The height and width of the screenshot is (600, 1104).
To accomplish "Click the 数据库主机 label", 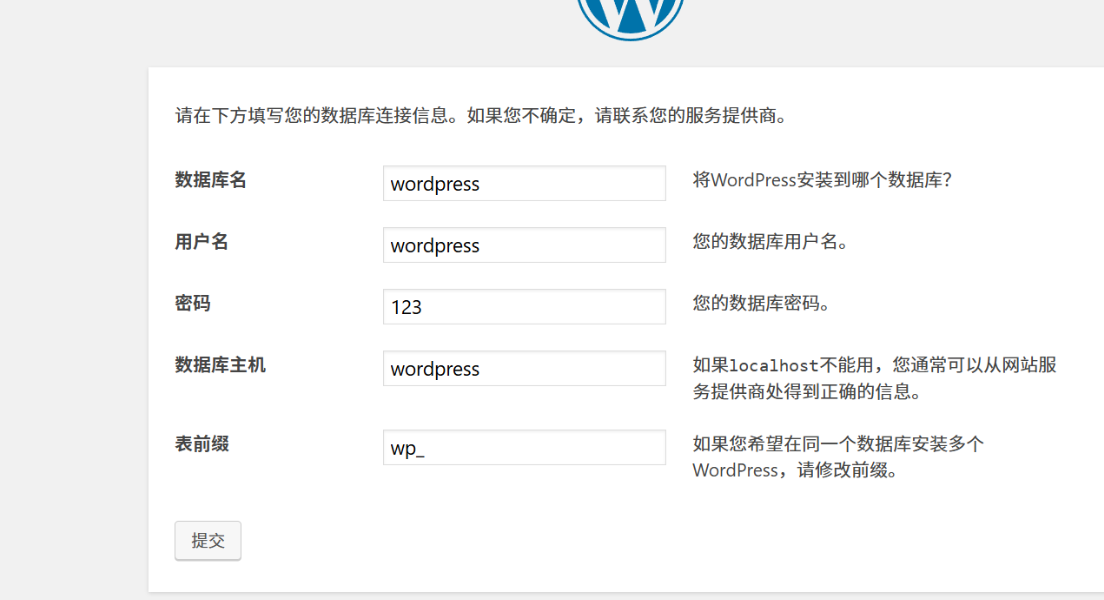I will click(x=220, y=365).
